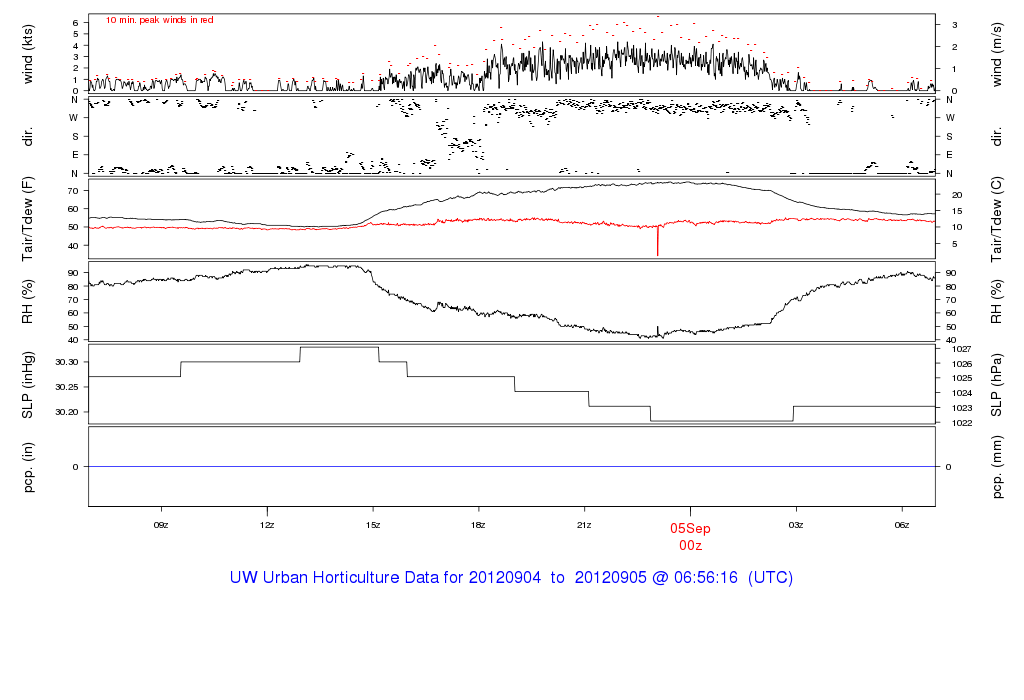Click the '30.20' SLP tick value
The width and height of the screenshot is (1024, 700).
pyautogui.click(x=67, y=412)
